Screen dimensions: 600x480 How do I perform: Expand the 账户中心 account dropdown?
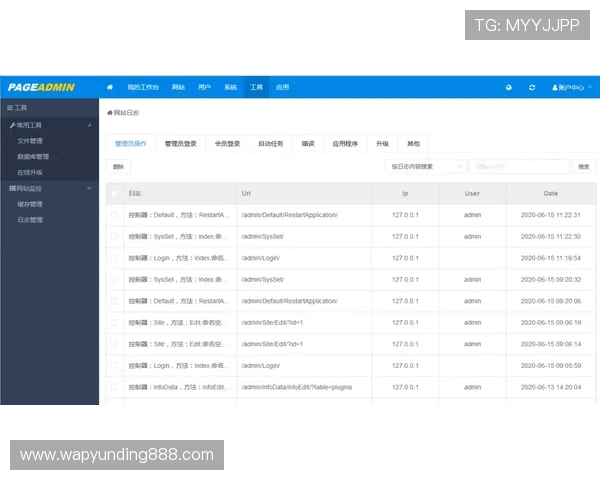coord(574,87)
